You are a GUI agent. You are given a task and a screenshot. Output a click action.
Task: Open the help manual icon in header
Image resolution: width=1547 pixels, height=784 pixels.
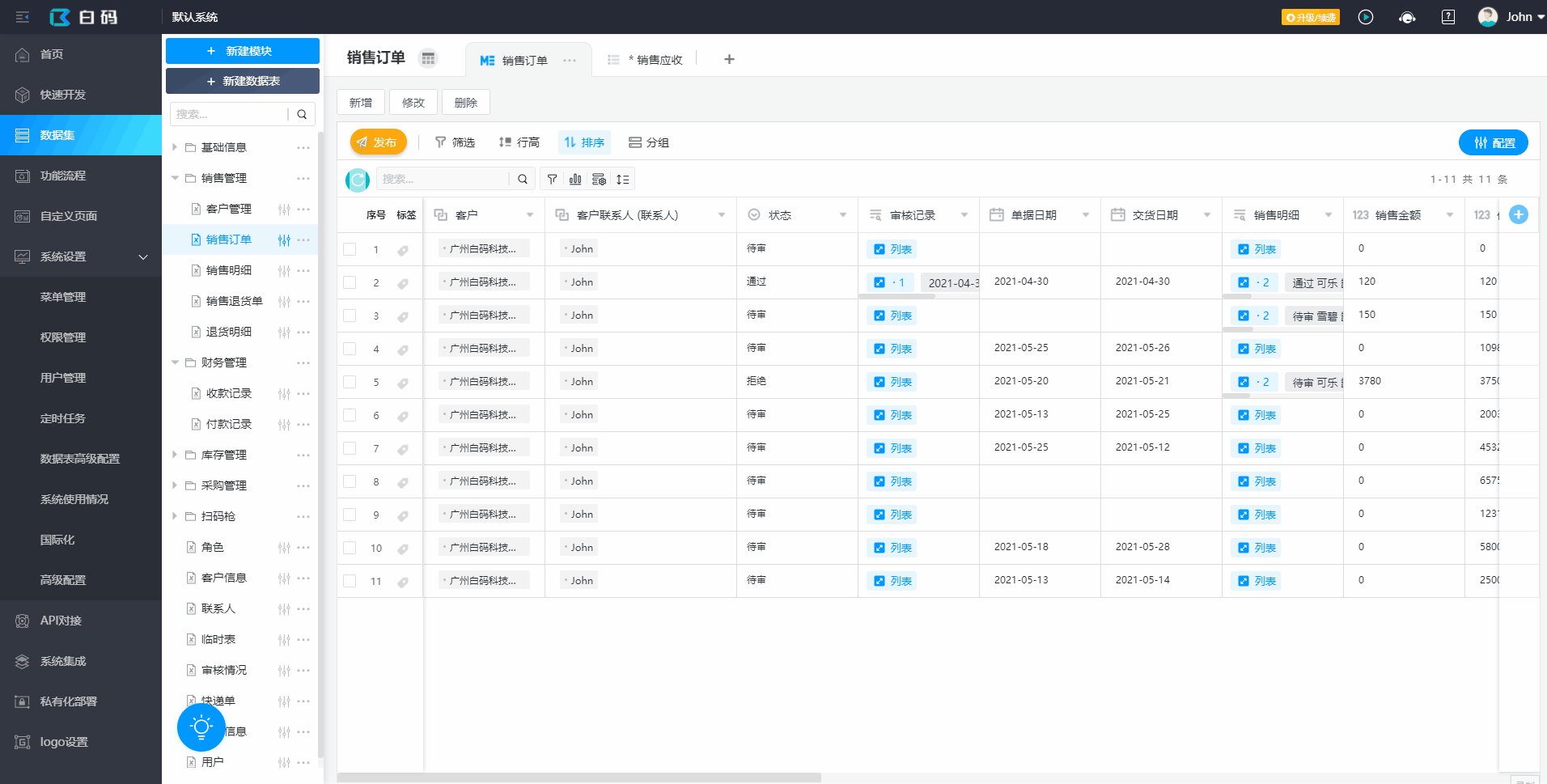click(1448, 17)
